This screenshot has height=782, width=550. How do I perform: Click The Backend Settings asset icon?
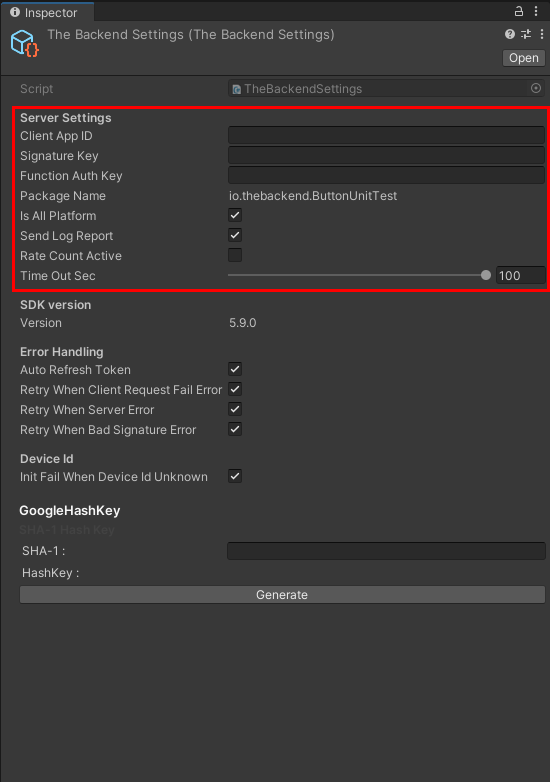[x=24, y=43]
